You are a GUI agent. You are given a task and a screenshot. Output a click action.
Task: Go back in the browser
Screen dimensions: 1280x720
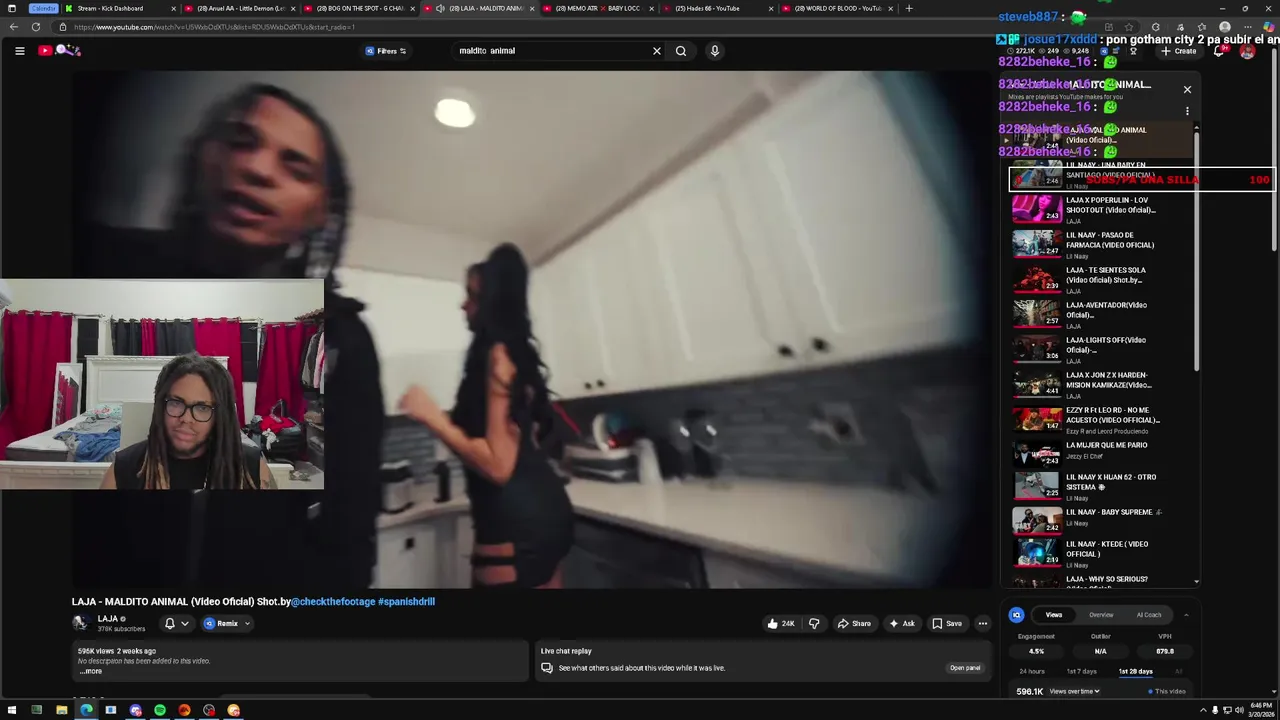point(13,27)
